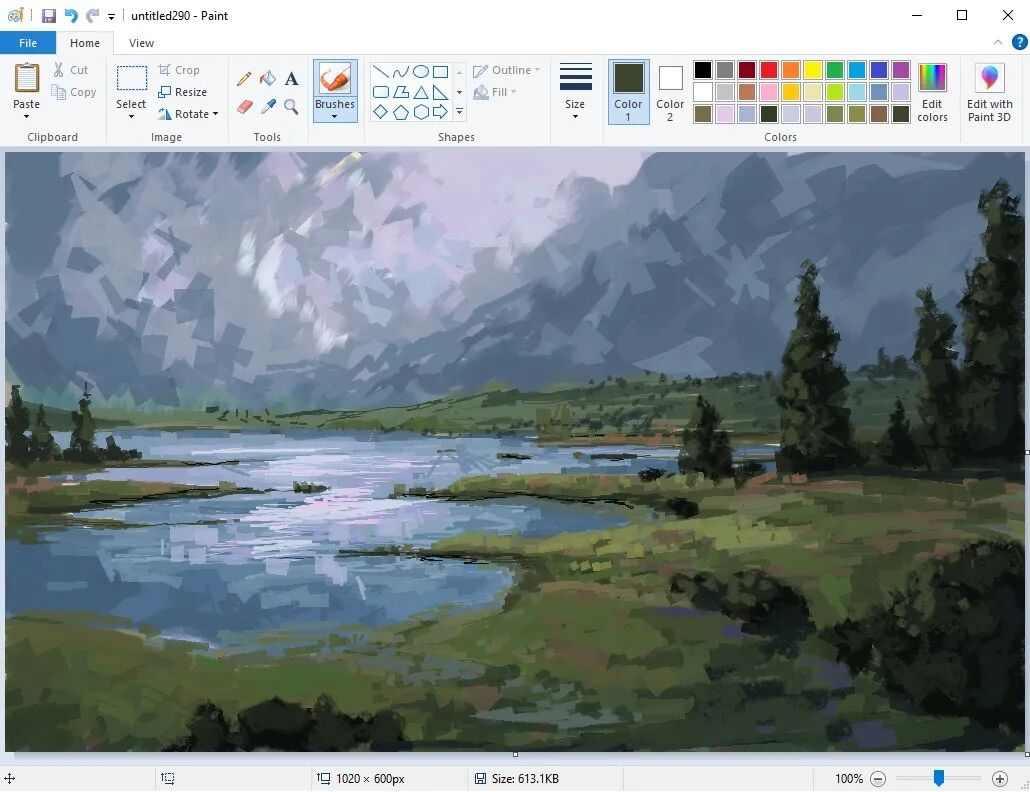Click the Cut button

[70, 70]
